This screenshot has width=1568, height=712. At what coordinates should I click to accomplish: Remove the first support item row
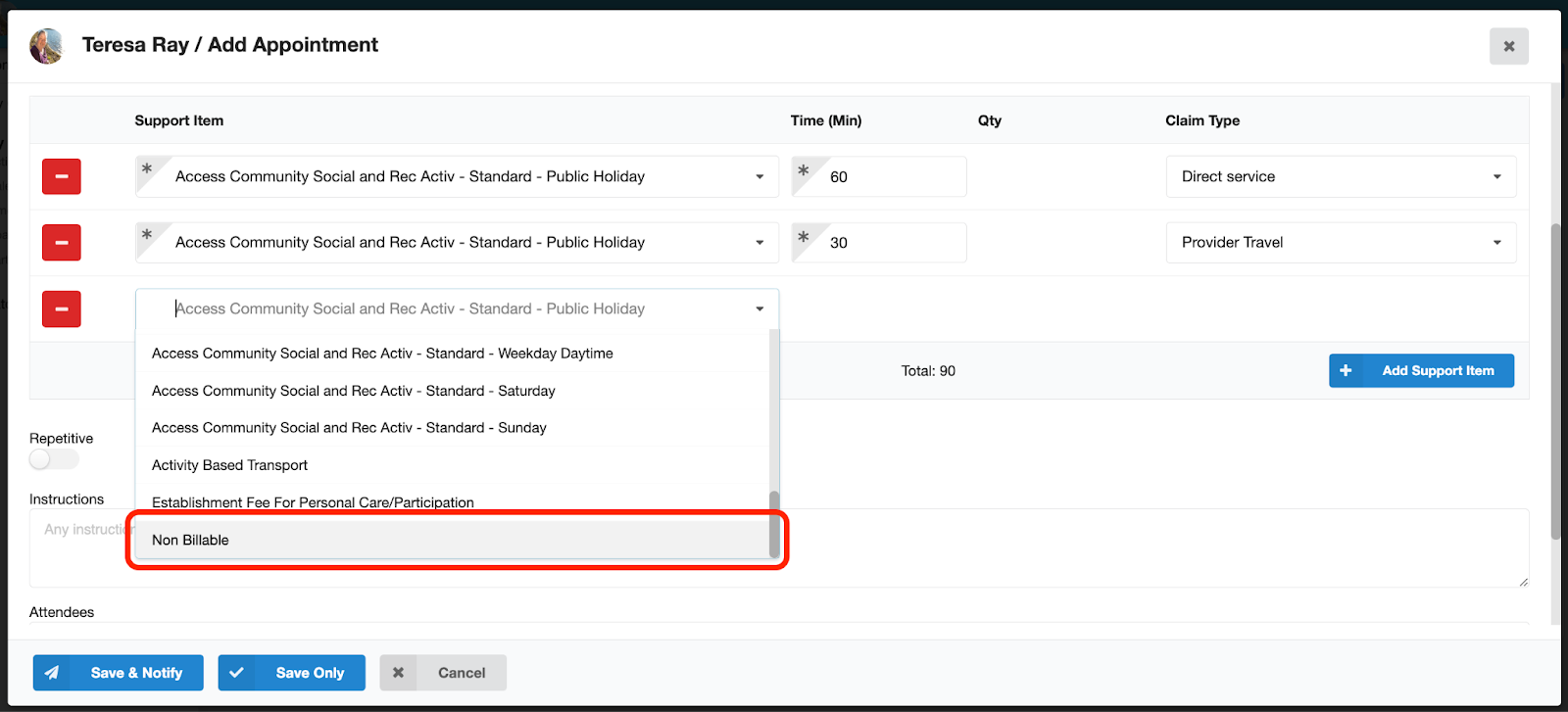[x=61, y=177]
